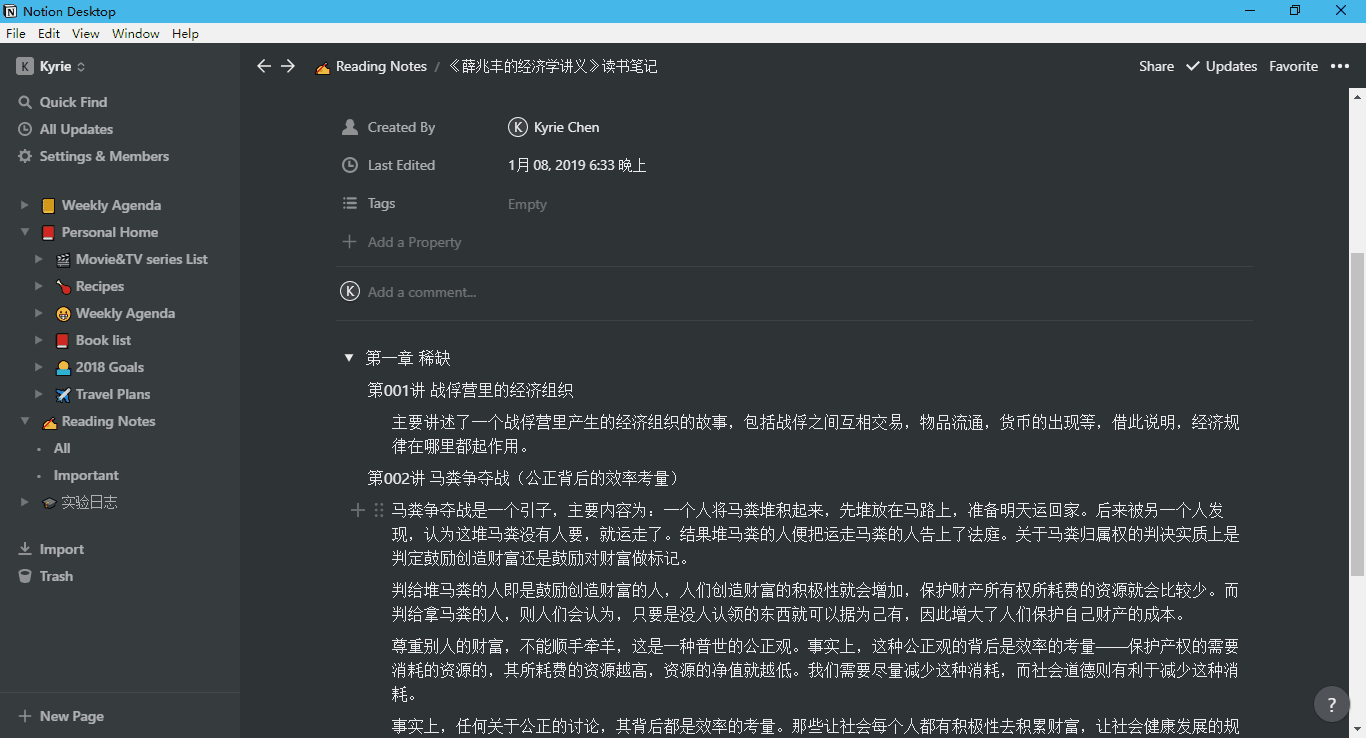Collapse the Personal Home sidebar tree
The width and height of the screenshot is (1366, 738).
tap(25, 232)
